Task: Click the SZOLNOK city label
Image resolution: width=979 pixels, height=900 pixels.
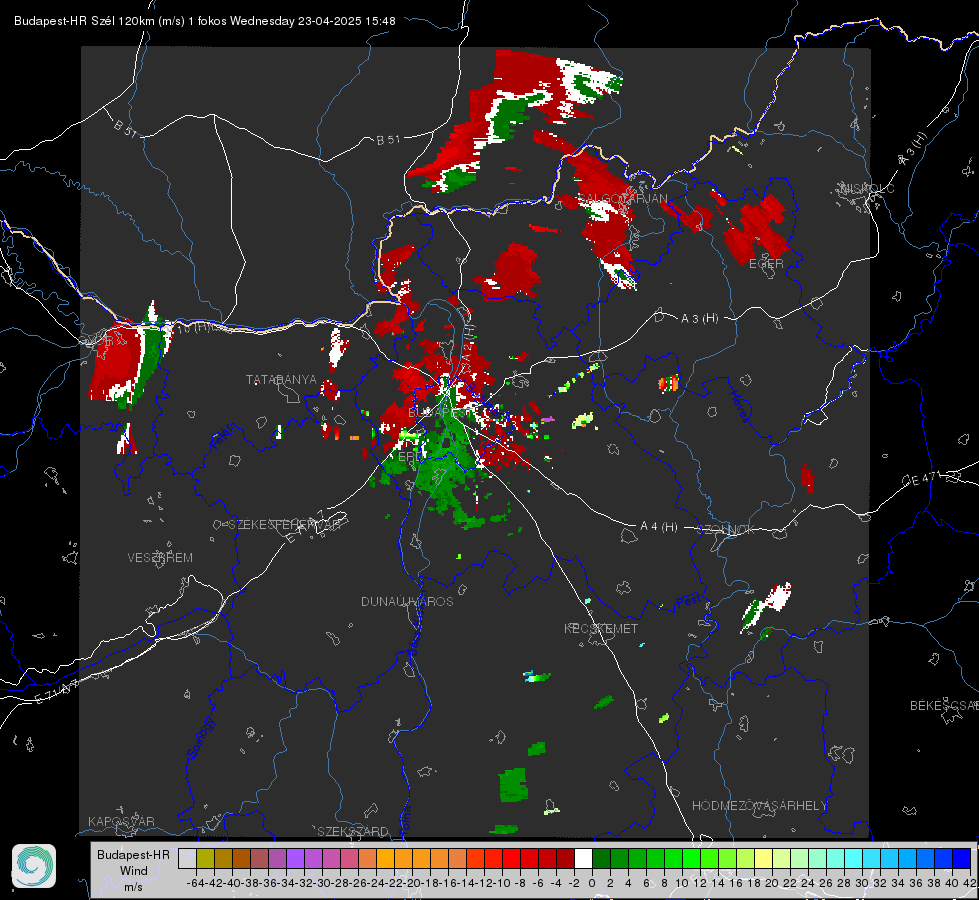Action: 726,530
